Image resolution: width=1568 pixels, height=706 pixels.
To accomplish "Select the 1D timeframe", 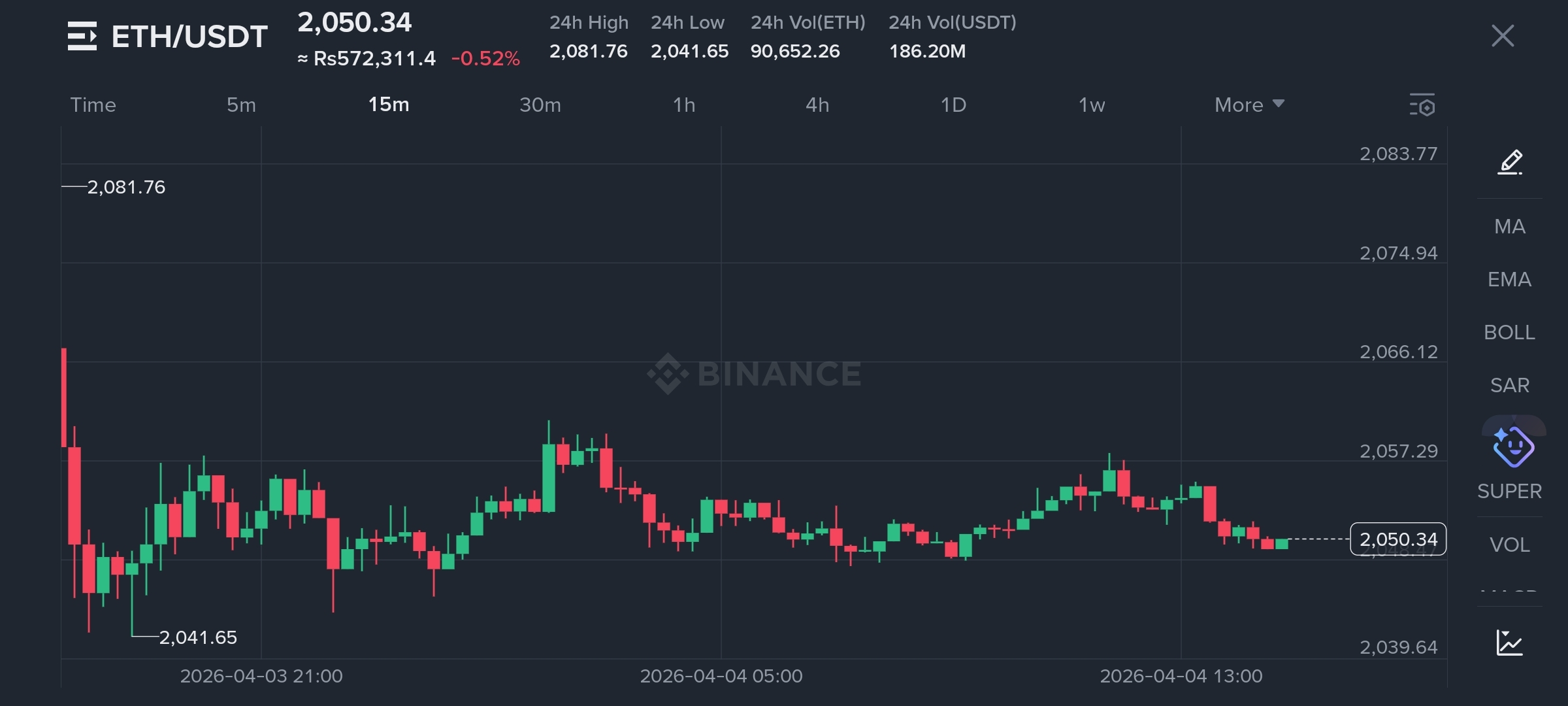I will (x=953, y=105).
